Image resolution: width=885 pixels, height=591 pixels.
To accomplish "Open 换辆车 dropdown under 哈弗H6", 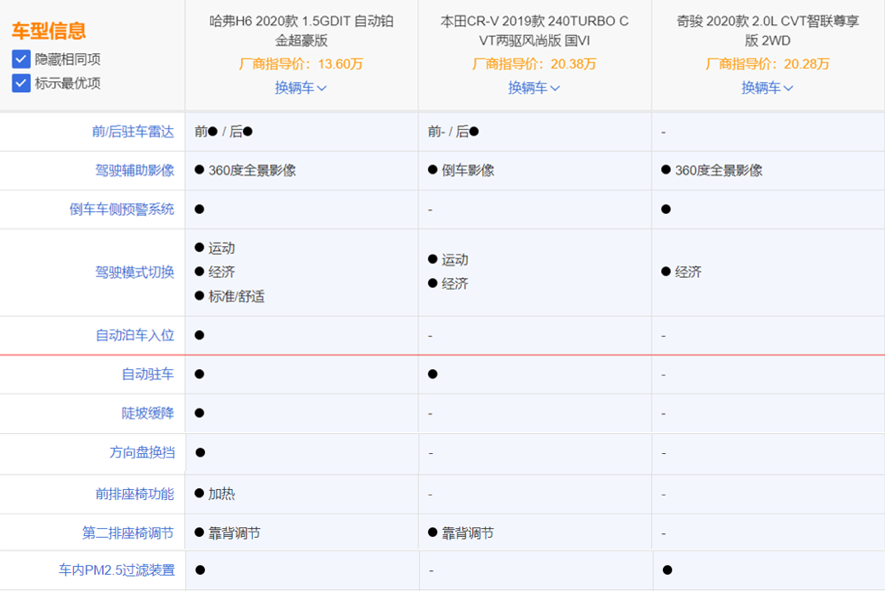I will click(301, 87).
